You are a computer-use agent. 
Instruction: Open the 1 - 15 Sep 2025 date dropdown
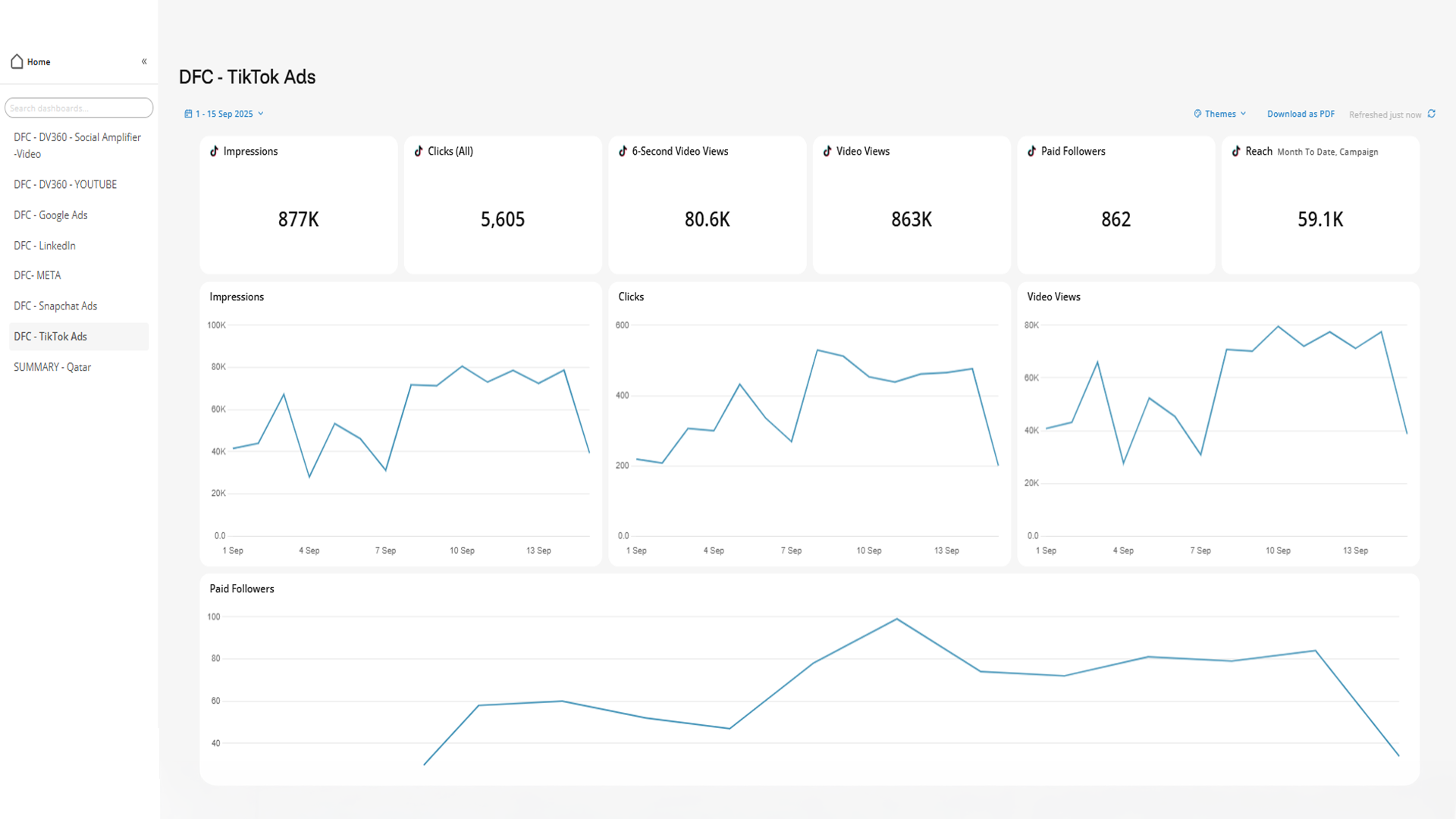224,114
